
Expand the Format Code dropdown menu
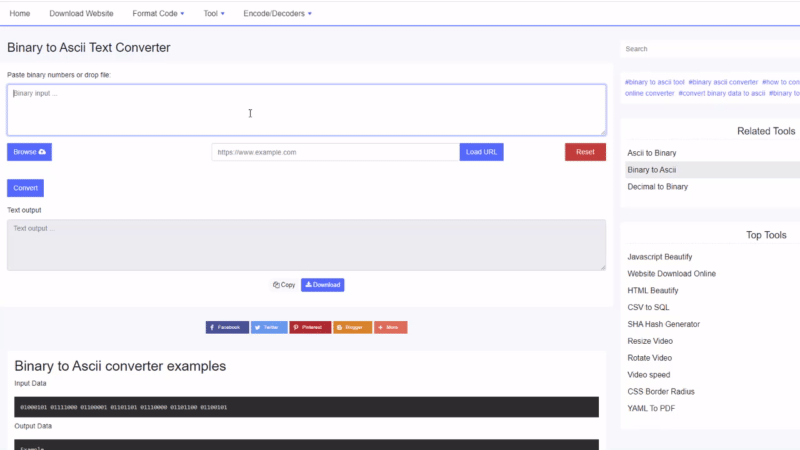click(x=158, y=14)
